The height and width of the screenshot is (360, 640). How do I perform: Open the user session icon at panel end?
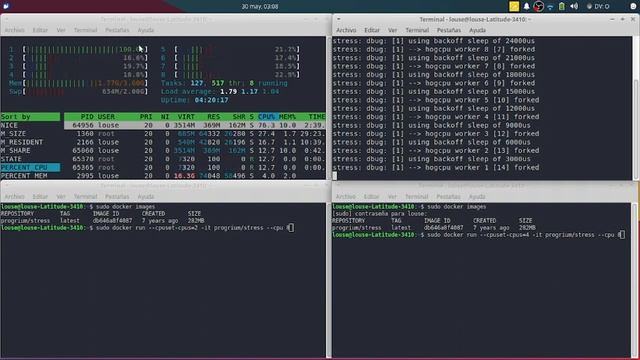pos(634,6)
